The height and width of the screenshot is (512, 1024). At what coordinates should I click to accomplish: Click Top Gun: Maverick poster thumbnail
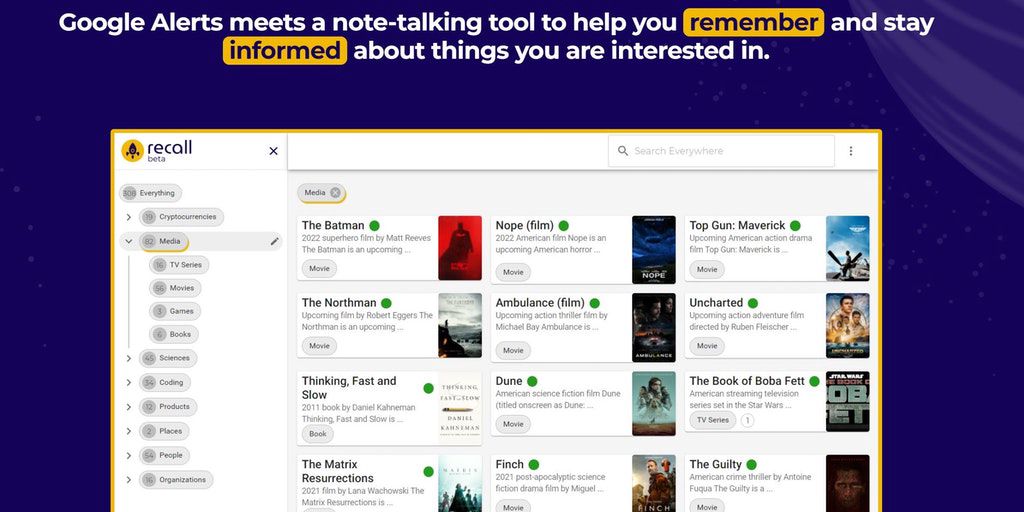pyautogui.click(x=848, y=248)
